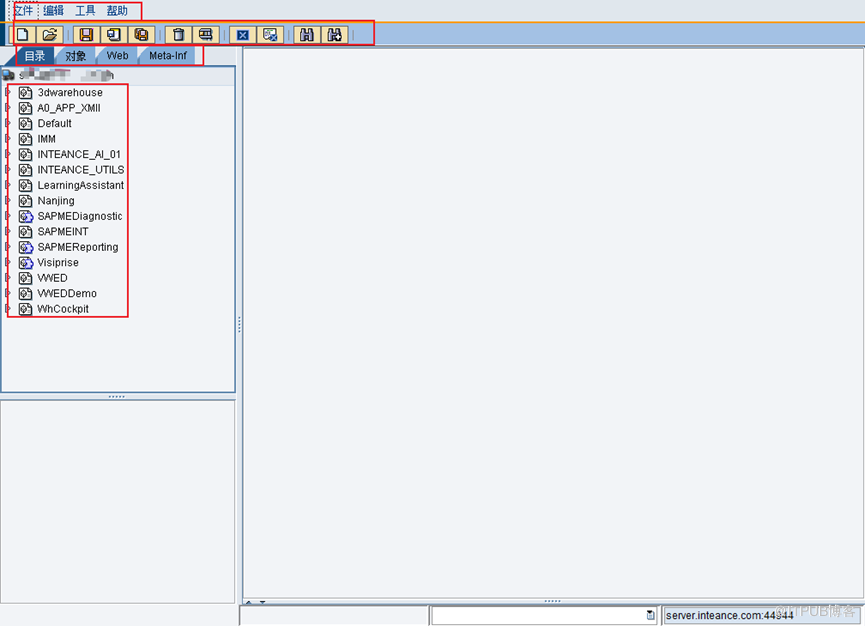
Task: Select the Visiprise project in tree
Action: (59, 263)
